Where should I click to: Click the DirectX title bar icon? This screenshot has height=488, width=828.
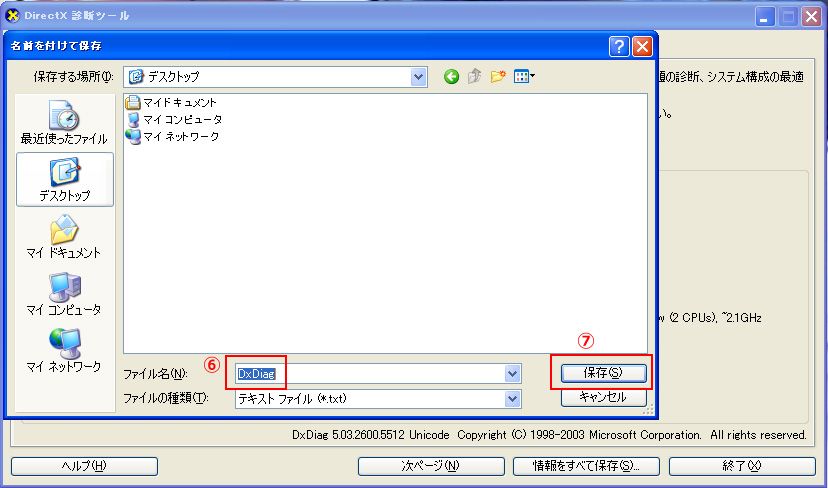pyautogui.click(x=13, y=16)
